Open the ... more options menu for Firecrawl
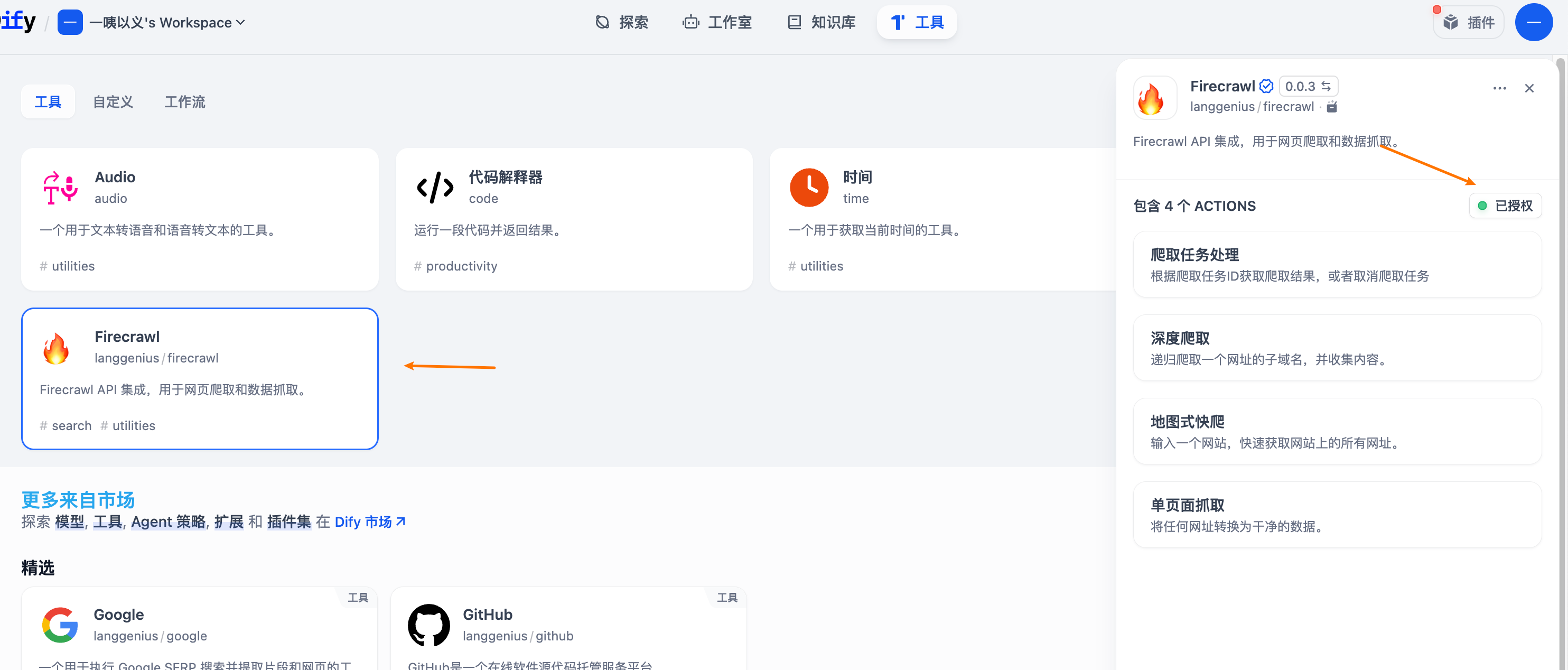This screenshot has width=1568, height=670. 1499,88
